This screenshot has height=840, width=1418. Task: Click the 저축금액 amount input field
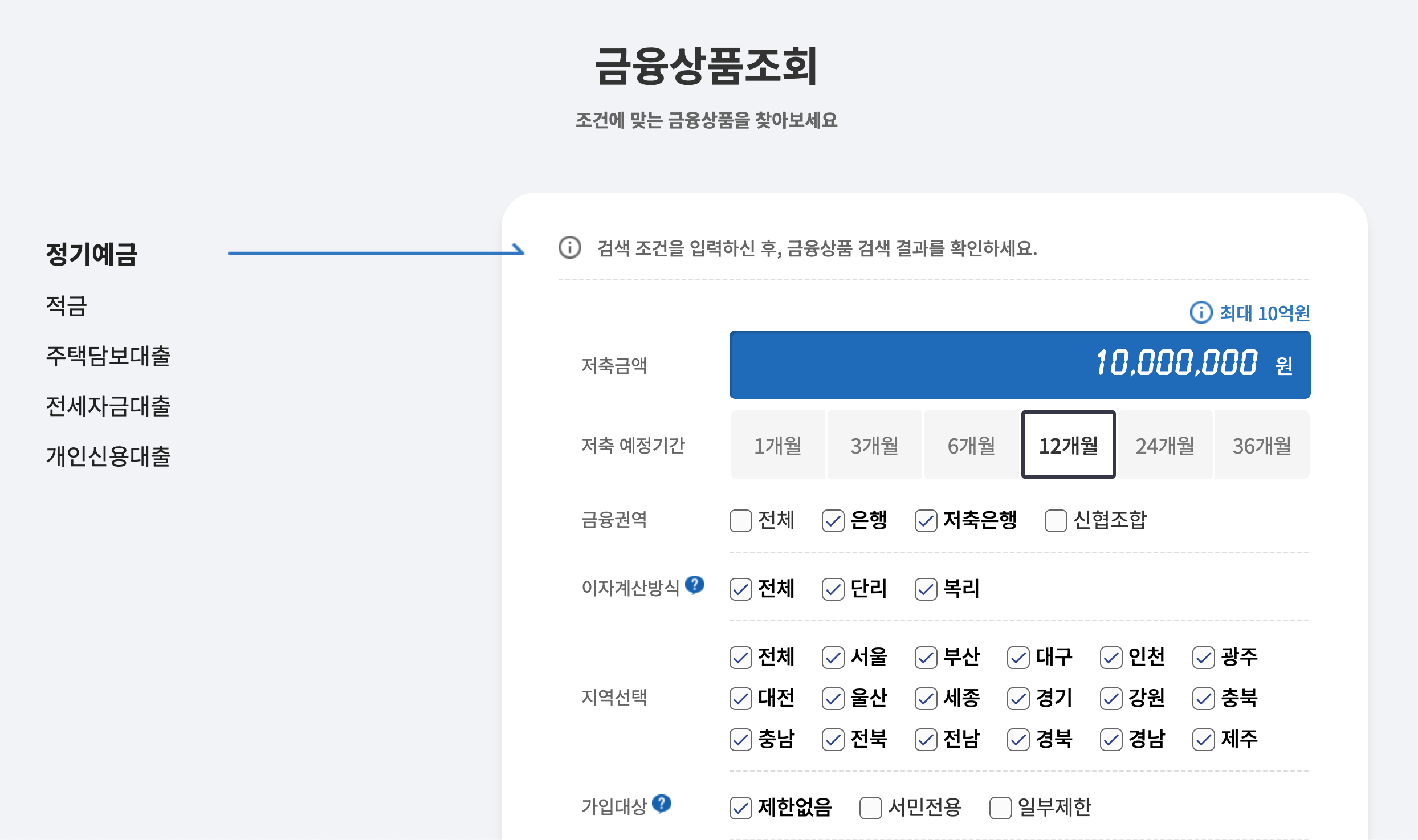click(1019, 364)
